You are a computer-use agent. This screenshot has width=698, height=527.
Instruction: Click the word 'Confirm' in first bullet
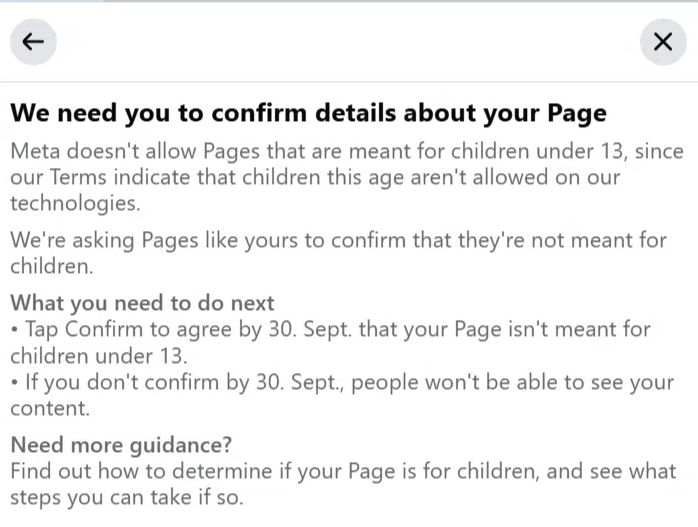[102, 329]
